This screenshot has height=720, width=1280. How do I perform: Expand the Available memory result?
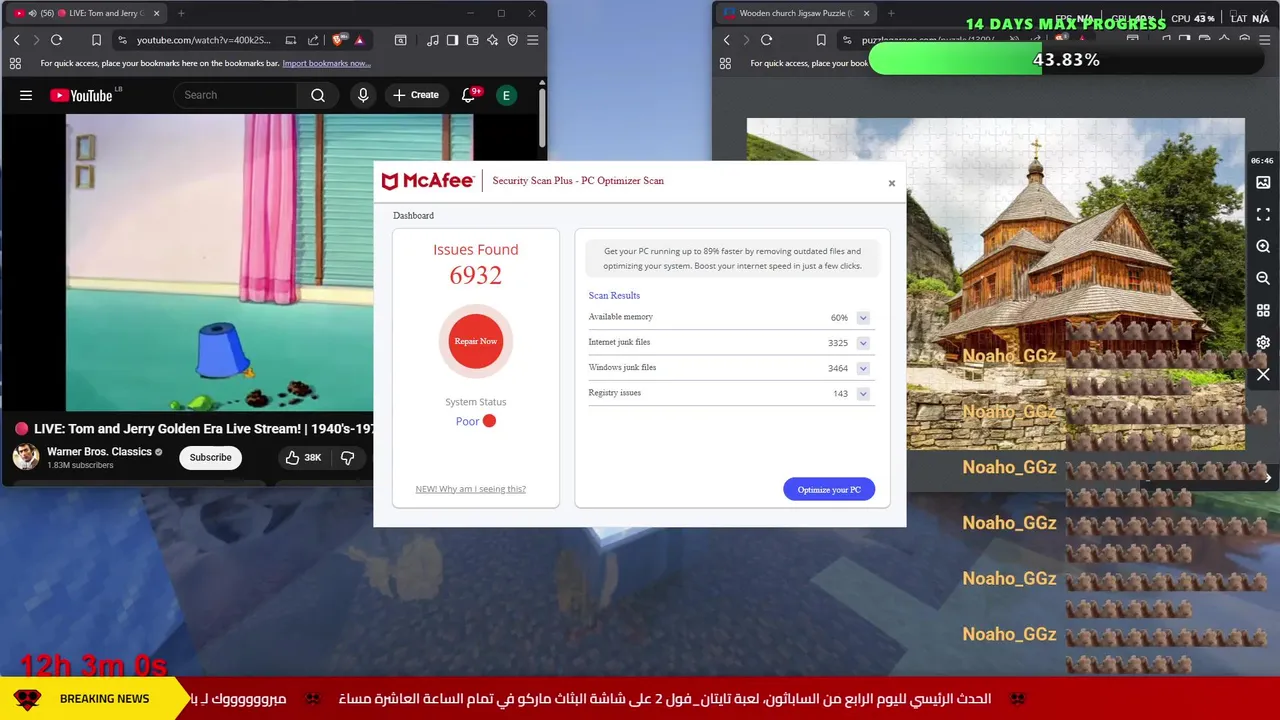coord(863,318)
